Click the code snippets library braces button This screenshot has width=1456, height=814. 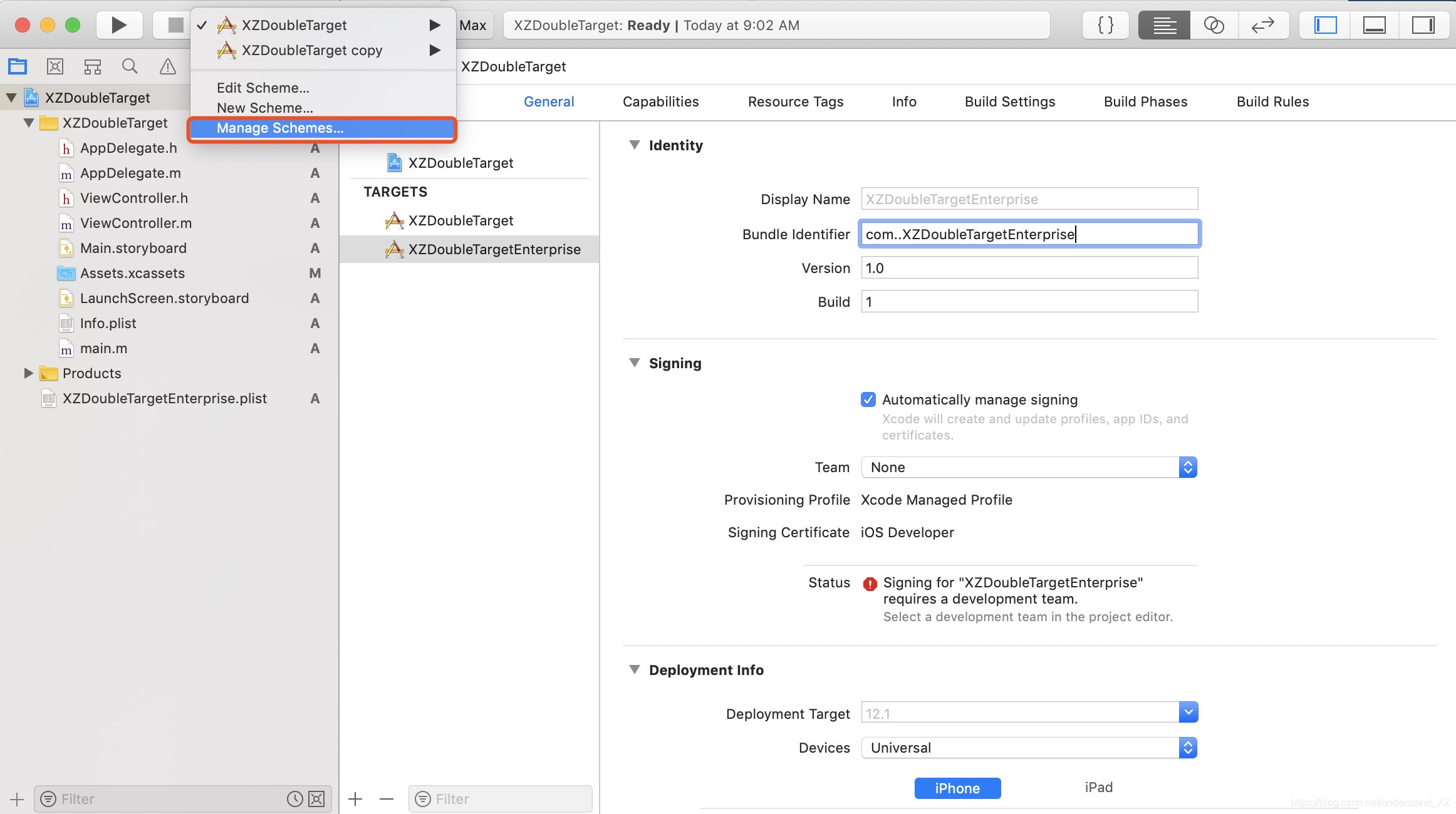[x=1106, y=25]
